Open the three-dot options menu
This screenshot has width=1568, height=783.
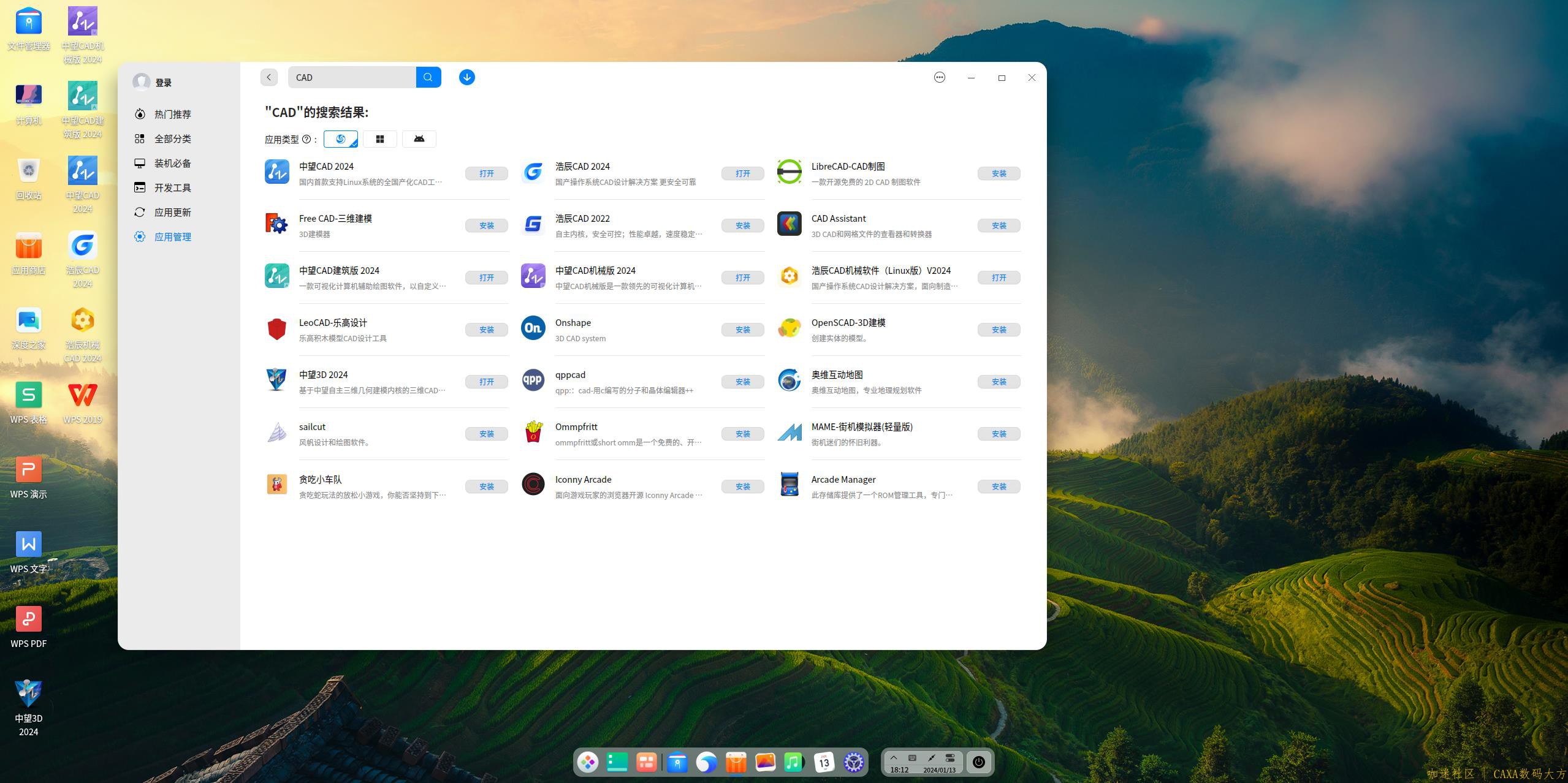click(x=939, y=77)
